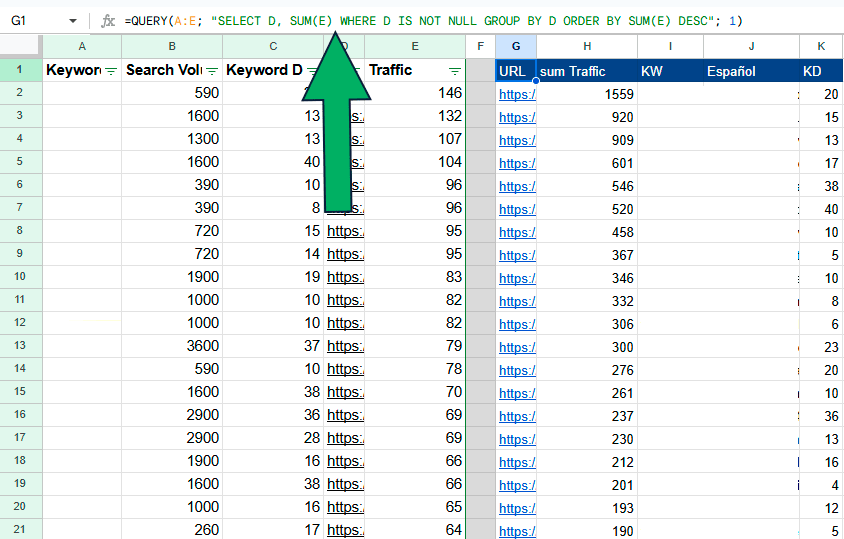
Task: Click the Search Volume column filter icon
Action: 212,71
